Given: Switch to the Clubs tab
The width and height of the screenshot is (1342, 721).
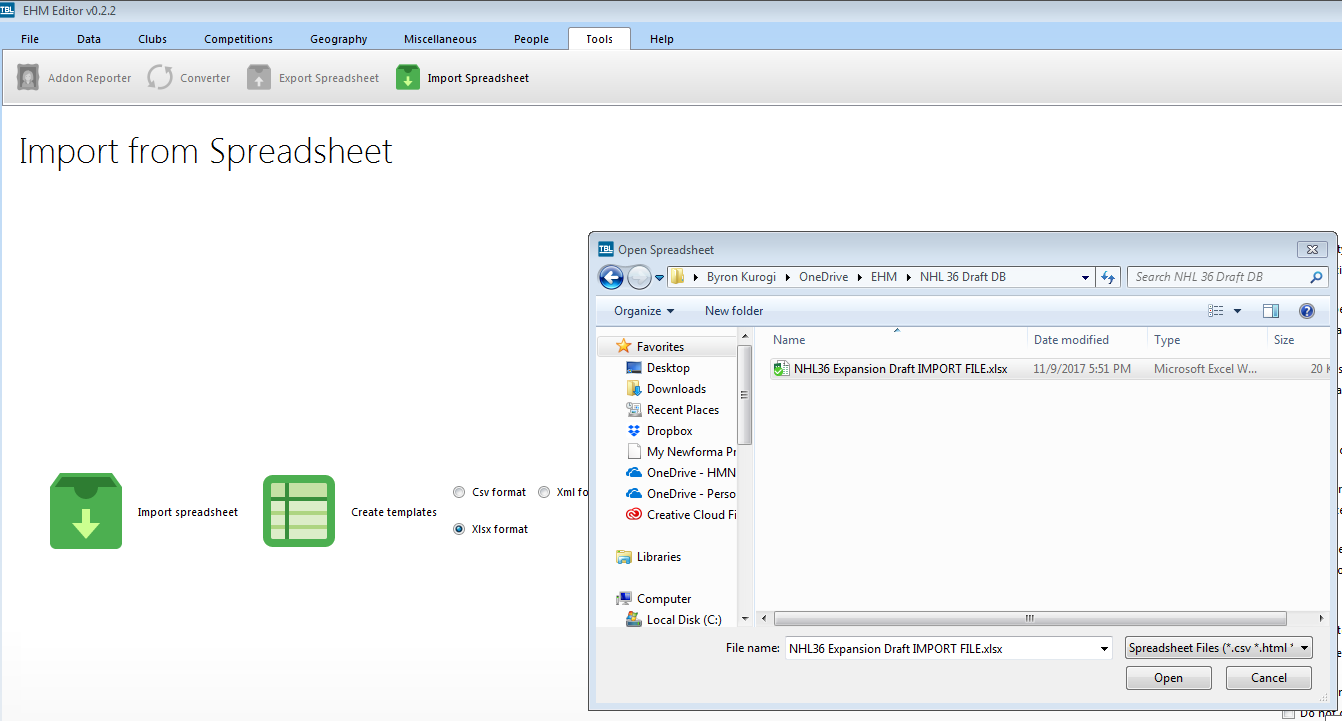Looking at the screenshot, I should pyautogui.click(x=153, y=39).
